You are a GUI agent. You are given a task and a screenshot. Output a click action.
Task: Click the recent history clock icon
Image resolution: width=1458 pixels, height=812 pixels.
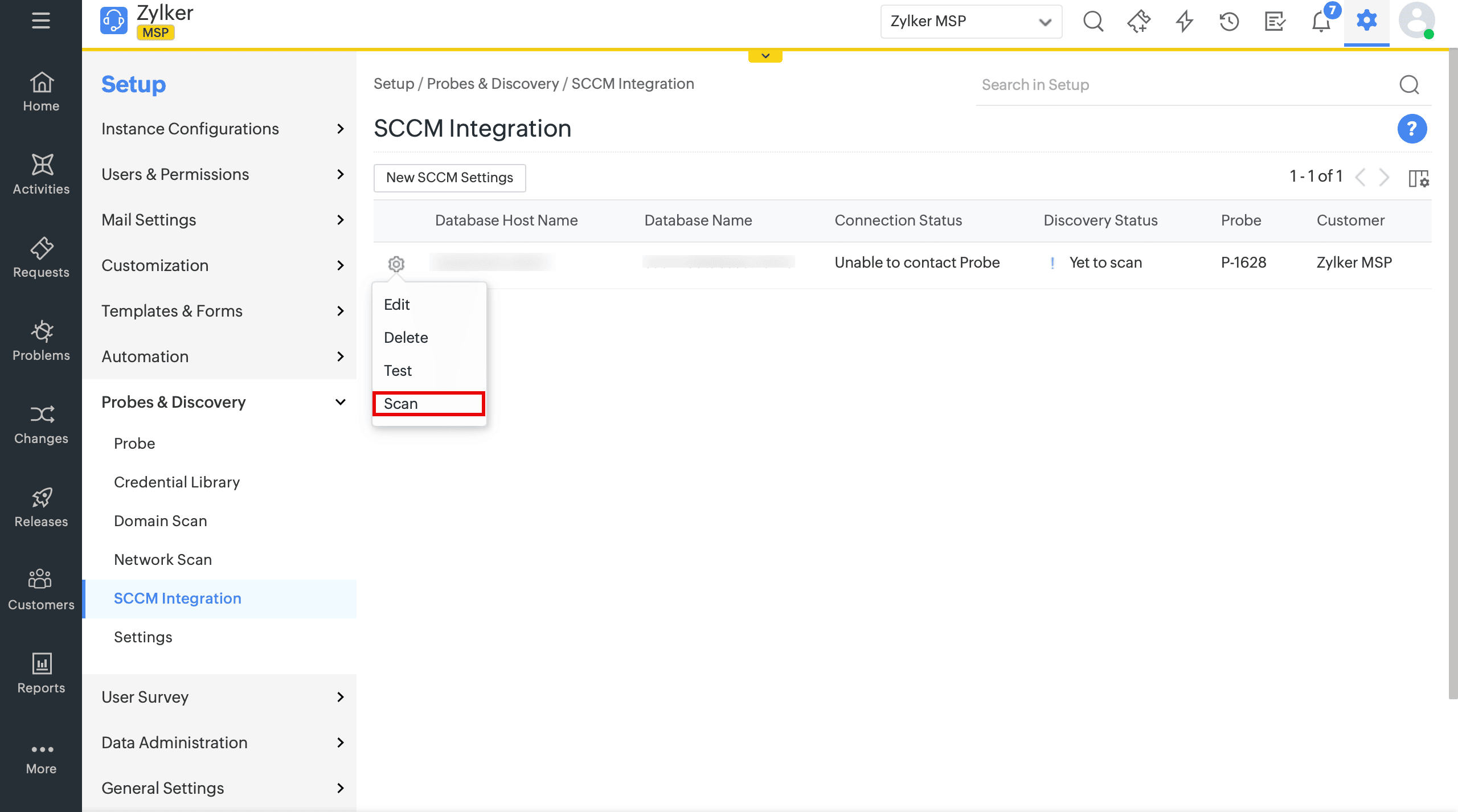(x=1229, y=22)
